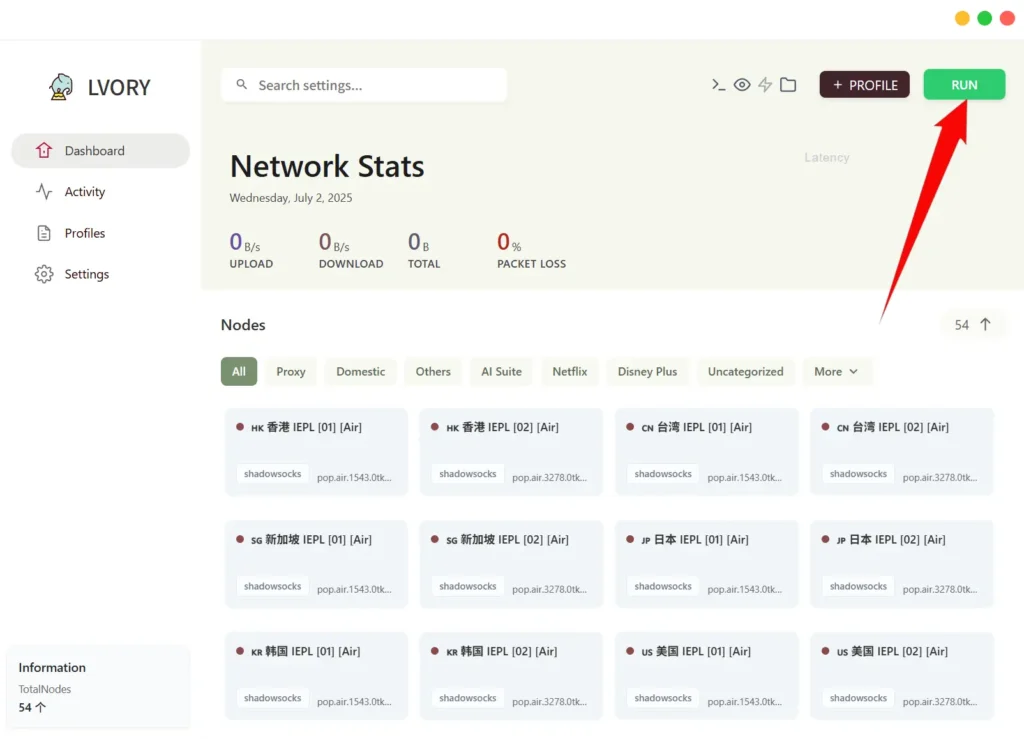Click status dot on JP 日本 IEPL [02] node
This screenshot has height=739, width=1024.
point(826,539)
